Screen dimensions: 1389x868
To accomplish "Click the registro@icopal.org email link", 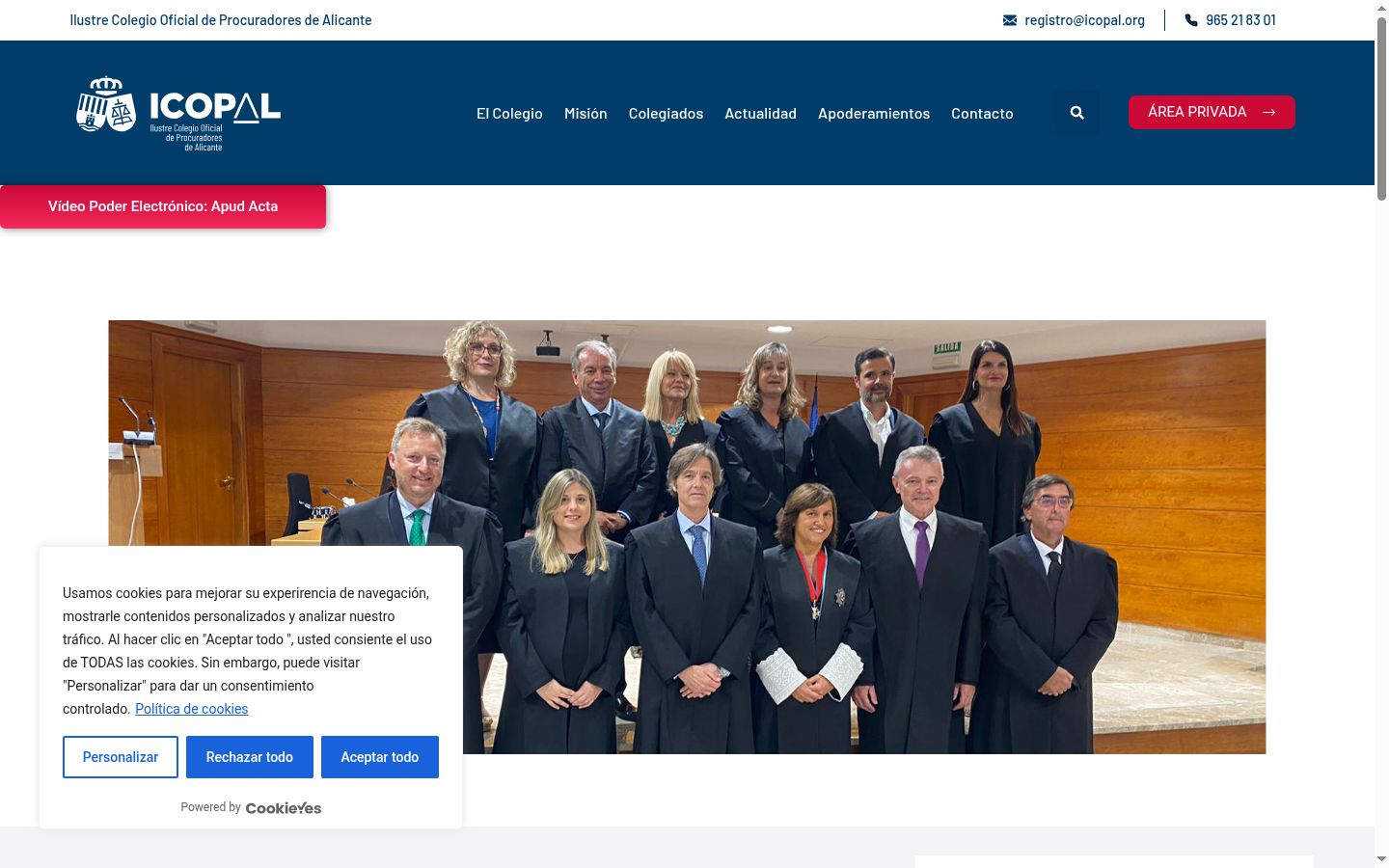I will (x=1084, y=20).
